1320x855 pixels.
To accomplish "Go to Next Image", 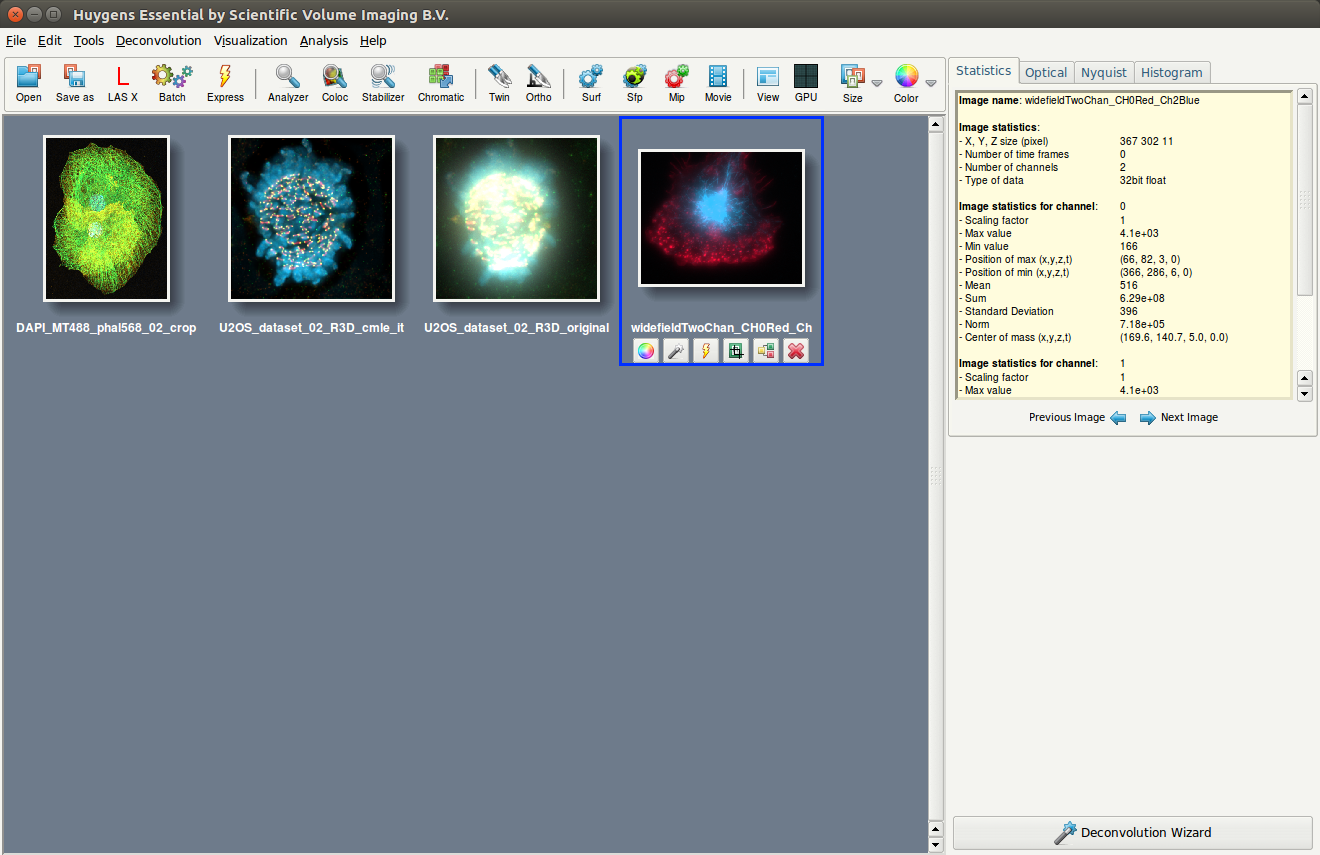I will 1179,417.
